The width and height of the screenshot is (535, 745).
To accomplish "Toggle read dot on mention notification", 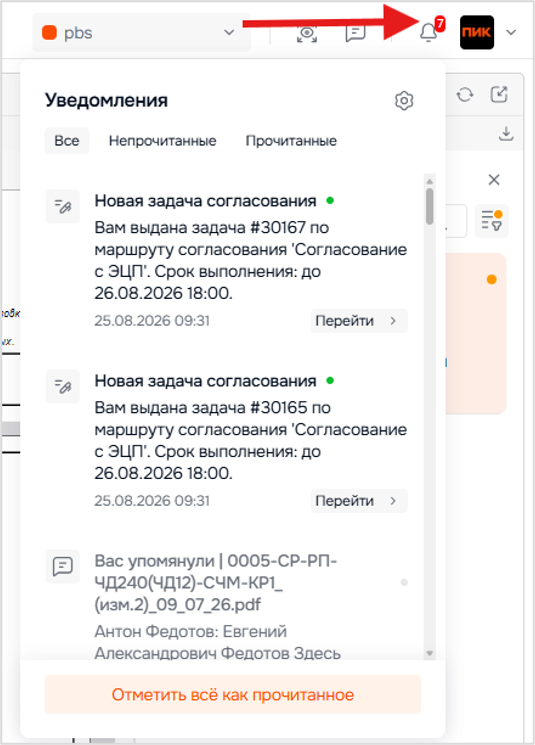I will coord(404,583).
